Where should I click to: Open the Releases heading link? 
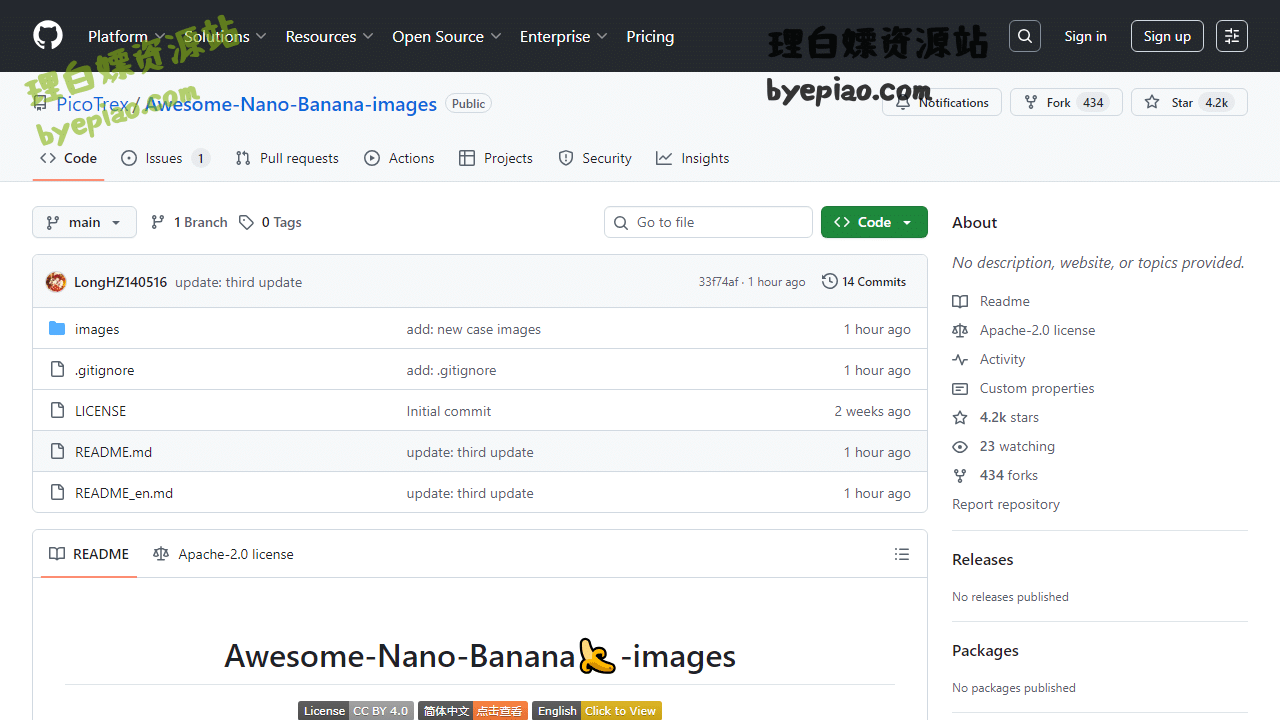[983, 559]
